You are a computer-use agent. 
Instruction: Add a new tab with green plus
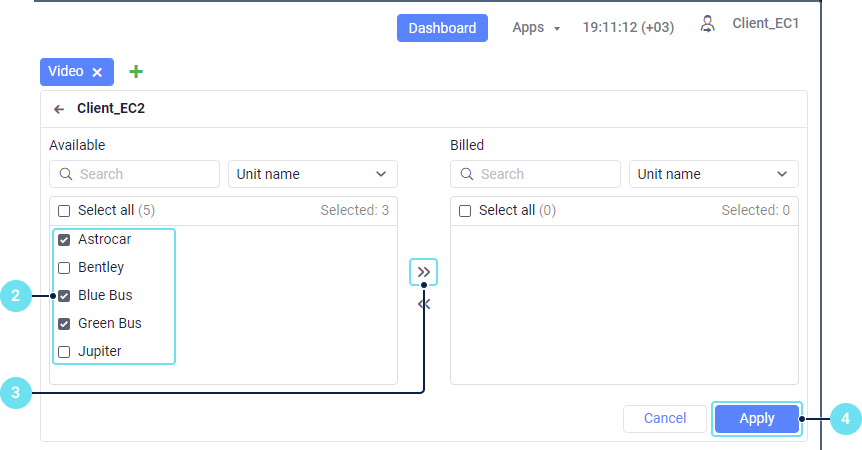(x=136, y=72)
